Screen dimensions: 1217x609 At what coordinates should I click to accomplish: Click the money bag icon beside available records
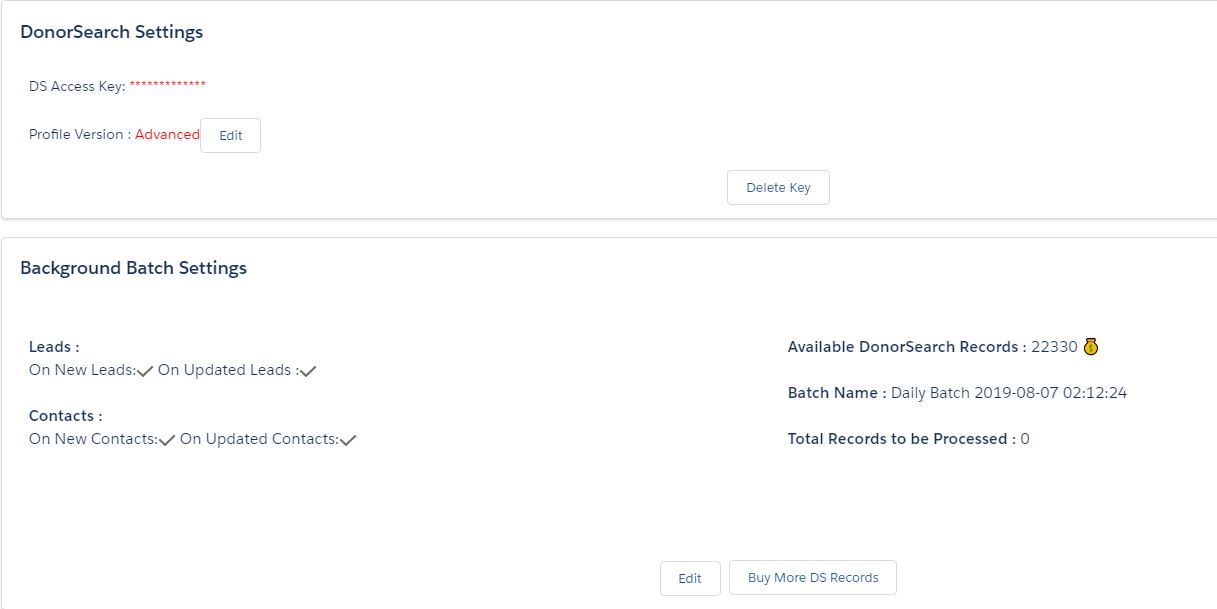click(1091, 347)
